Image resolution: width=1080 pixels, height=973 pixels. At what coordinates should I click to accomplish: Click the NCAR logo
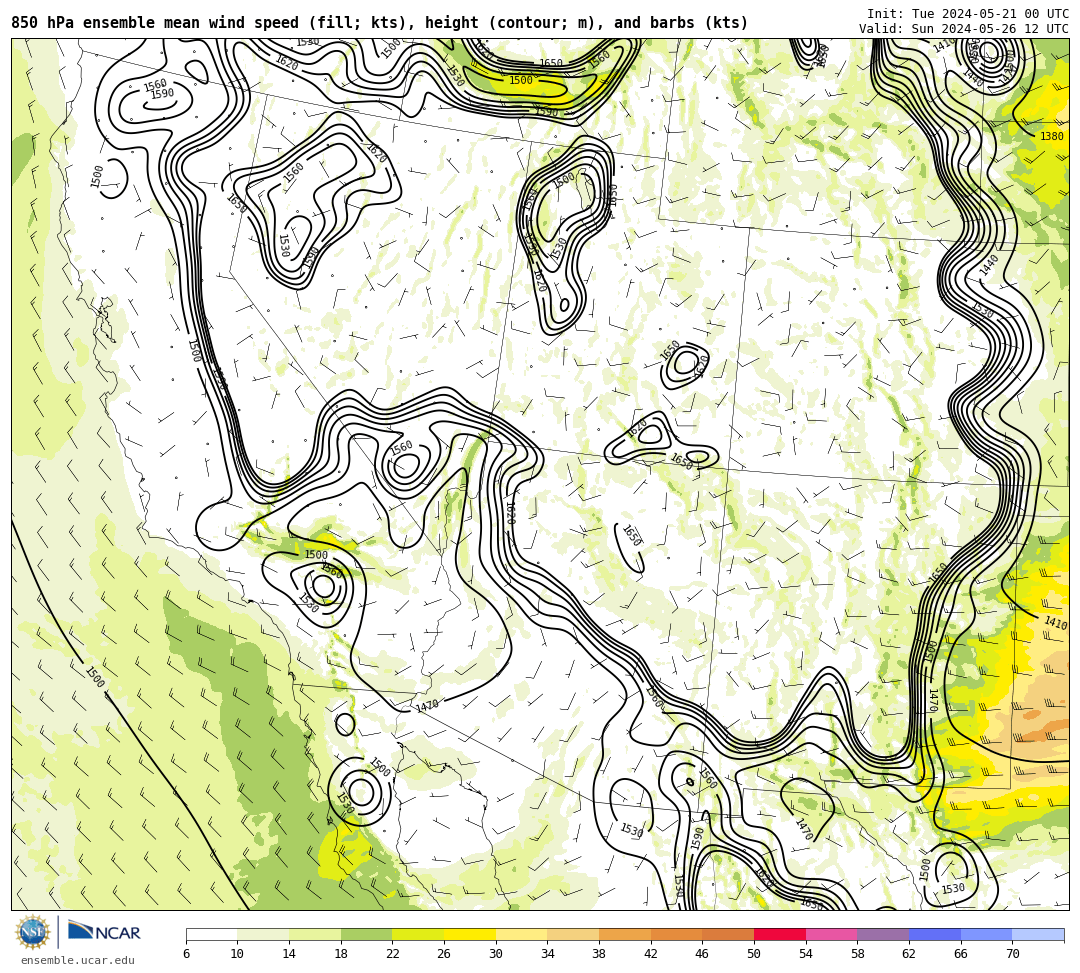point(104,932)
